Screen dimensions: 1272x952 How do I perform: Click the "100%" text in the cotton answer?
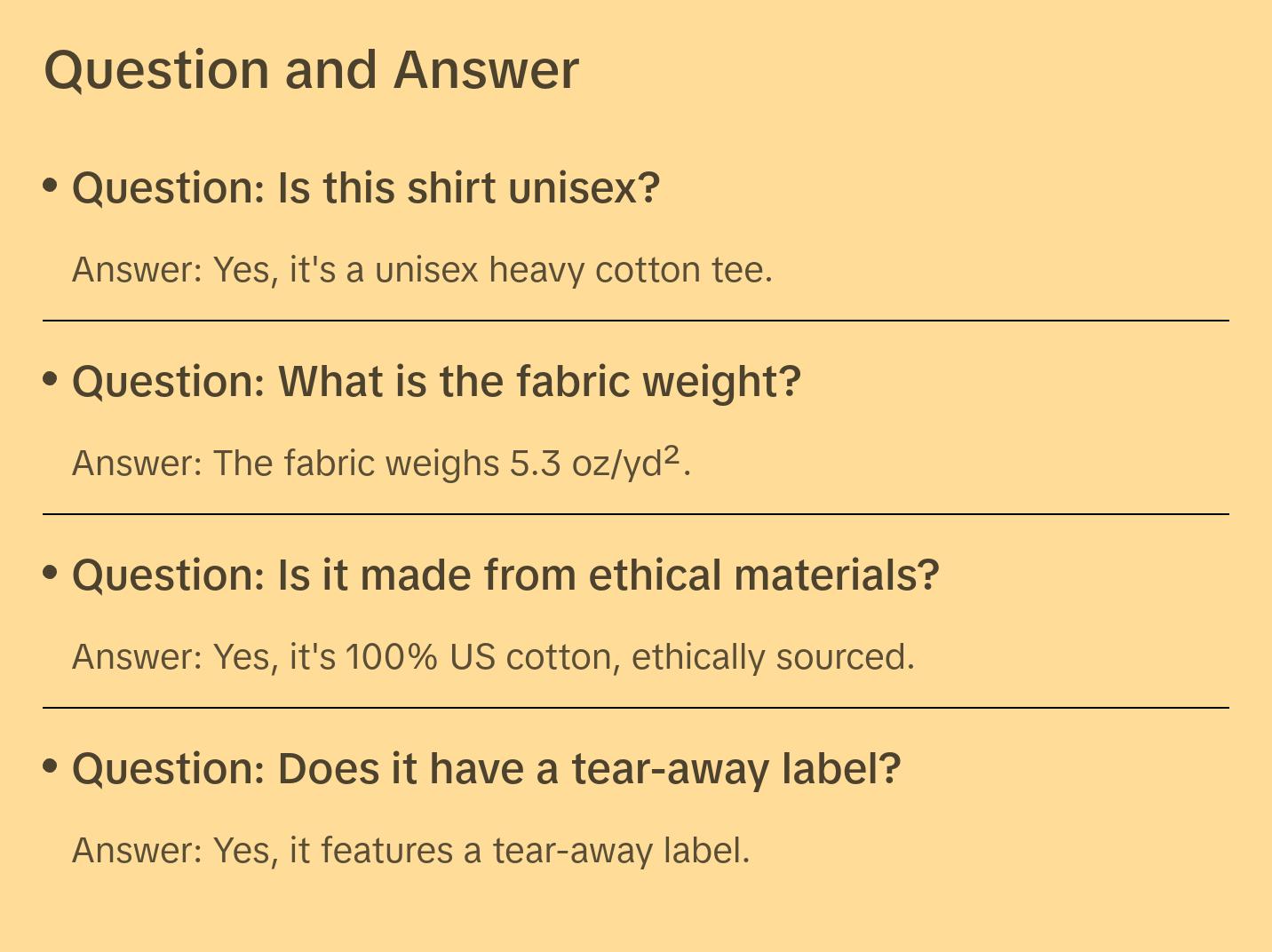(x=392, y=657)
